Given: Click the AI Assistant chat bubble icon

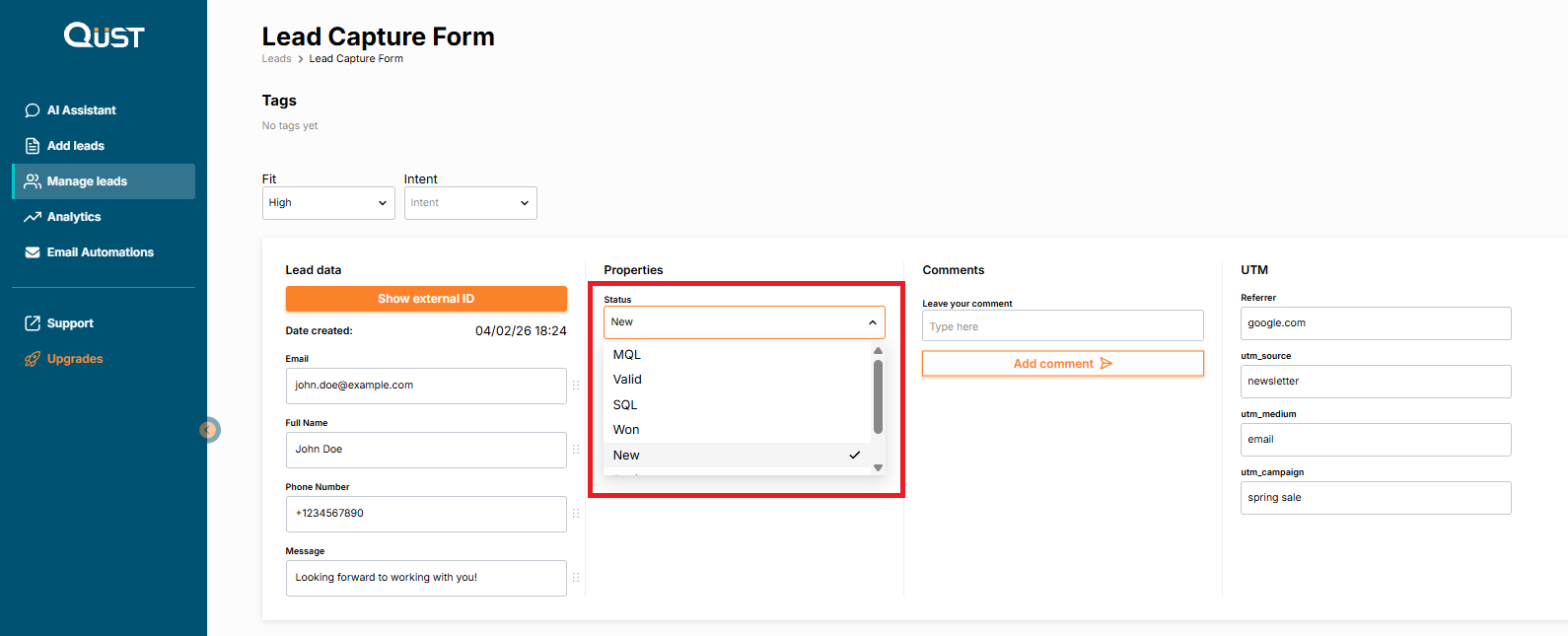Looking at the screenshot, I should 33,110.
